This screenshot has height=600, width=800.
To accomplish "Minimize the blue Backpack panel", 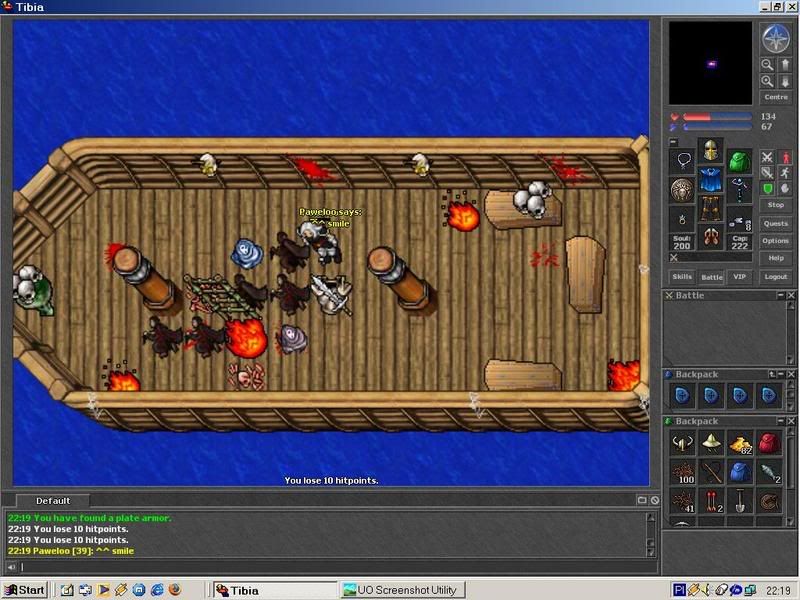I will (781, 374).
